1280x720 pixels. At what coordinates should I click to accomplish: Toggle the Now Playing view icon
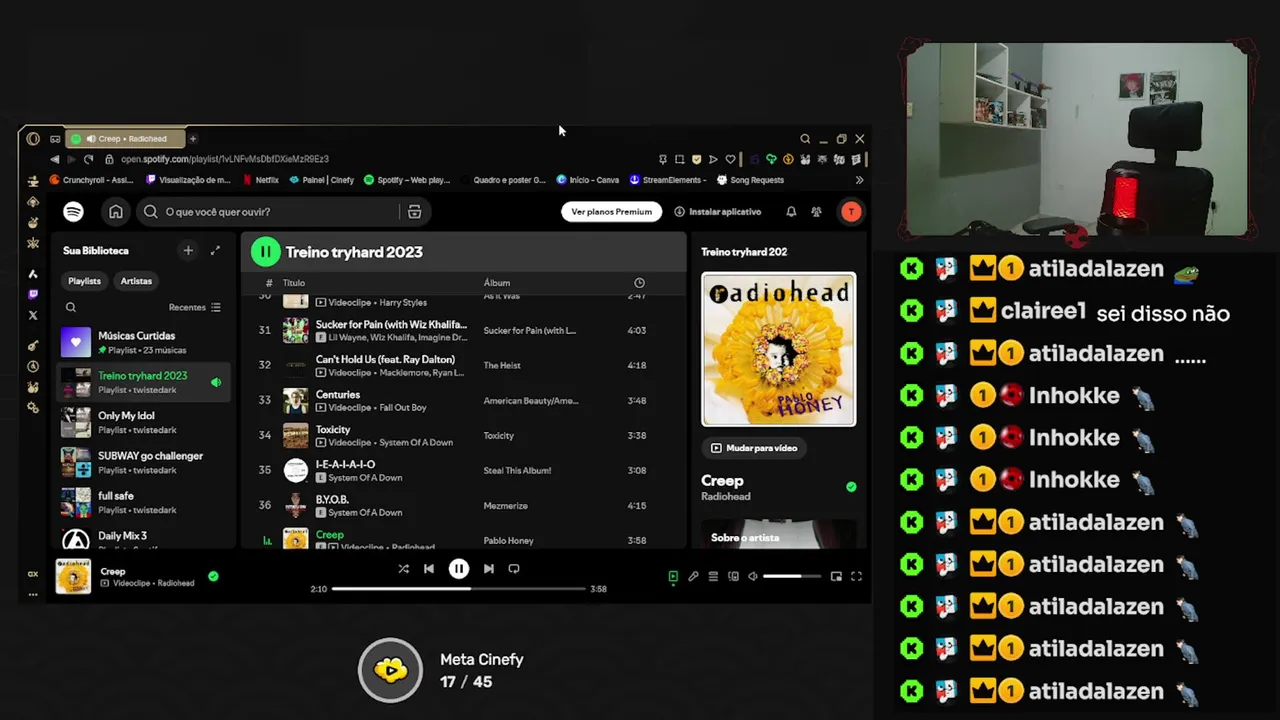pyautogui.click(x=673, y=576)
